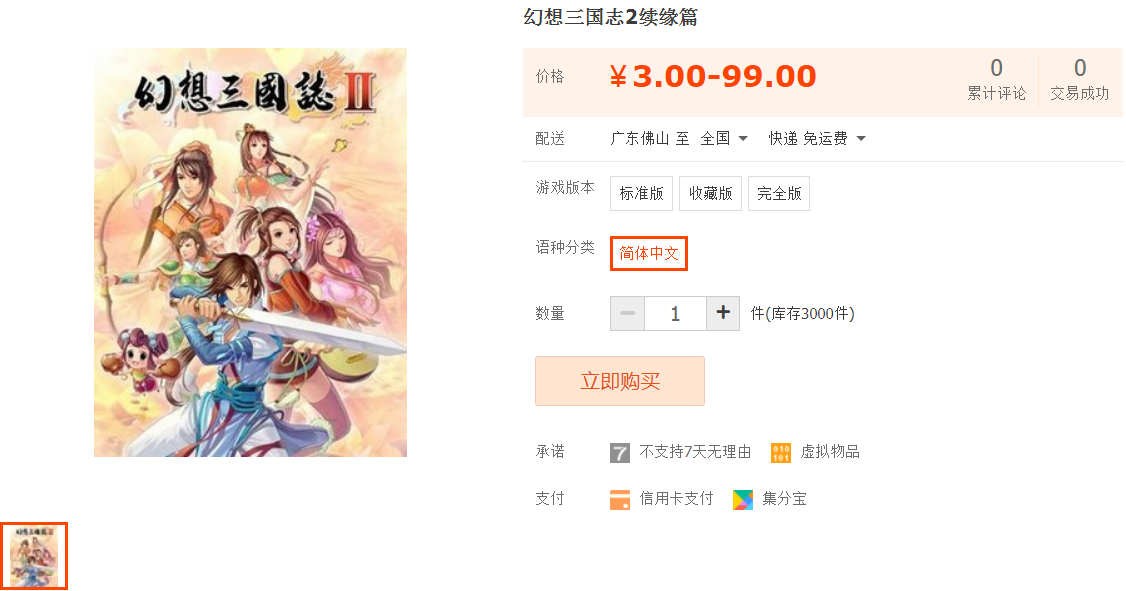Click the 集分宝 colorful icon
The height and width of the screenshot is (591, 1126).
743,499
